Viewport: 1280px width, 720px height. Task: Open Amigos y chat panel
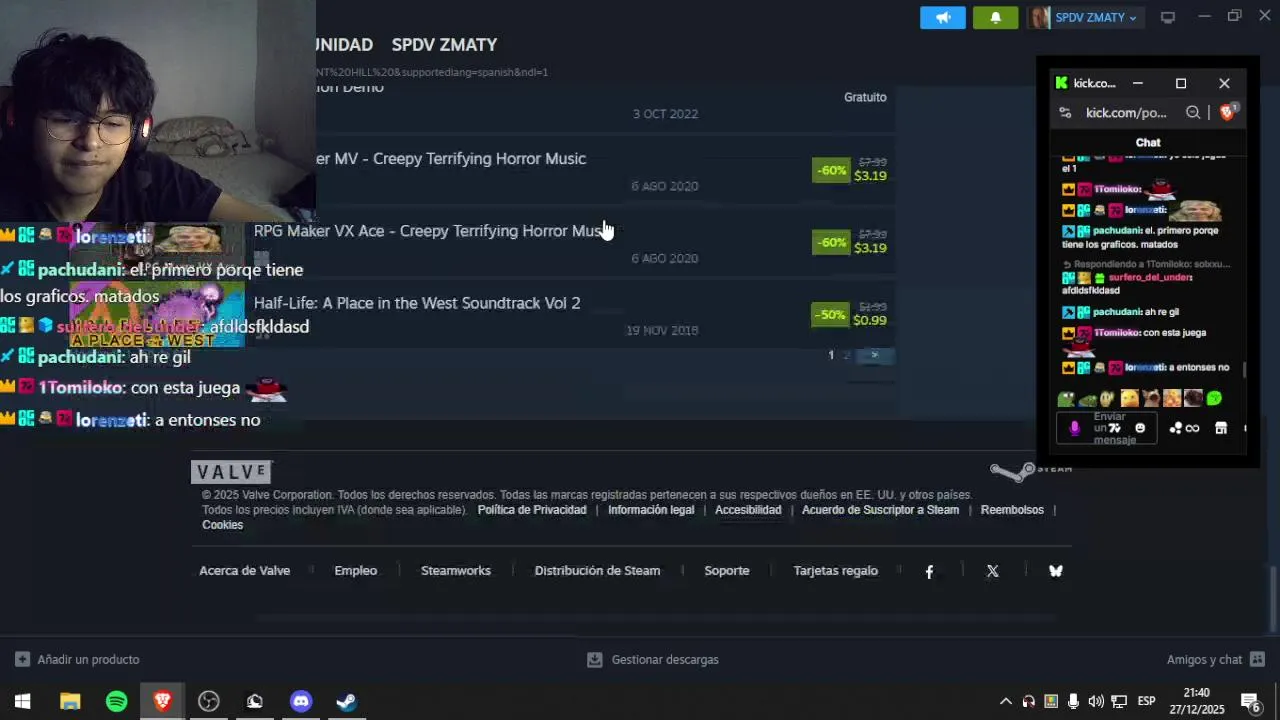pos(1215,660)
